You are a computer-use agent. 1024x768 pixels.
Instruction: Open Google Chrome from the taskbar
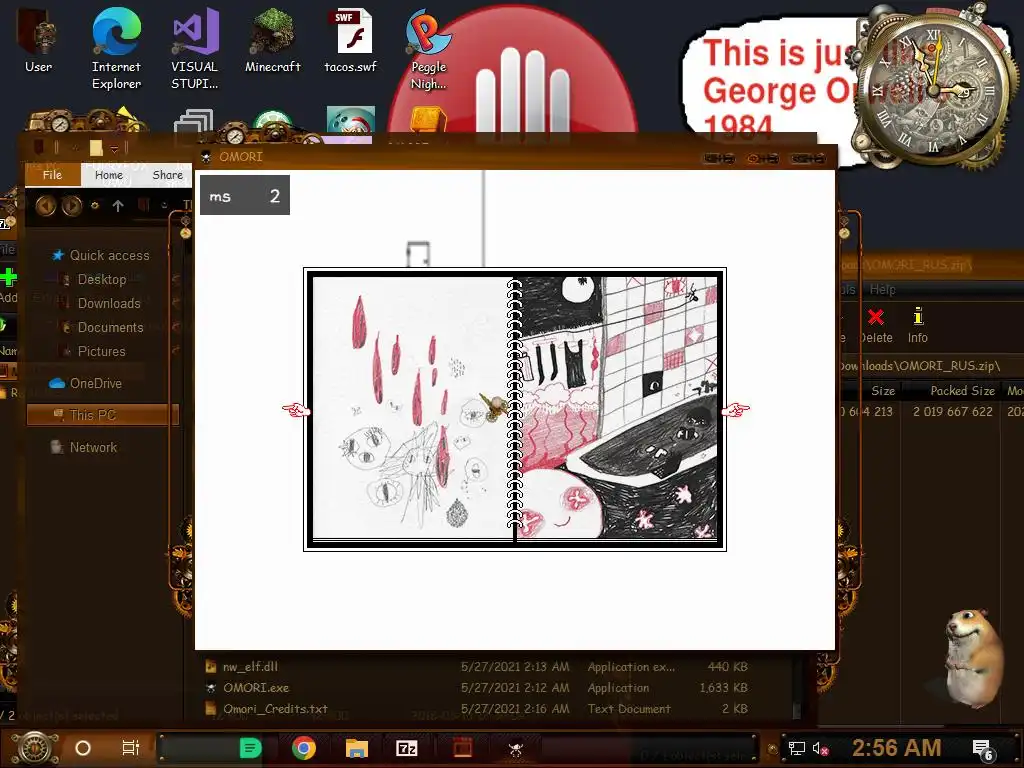coord(304,748)
